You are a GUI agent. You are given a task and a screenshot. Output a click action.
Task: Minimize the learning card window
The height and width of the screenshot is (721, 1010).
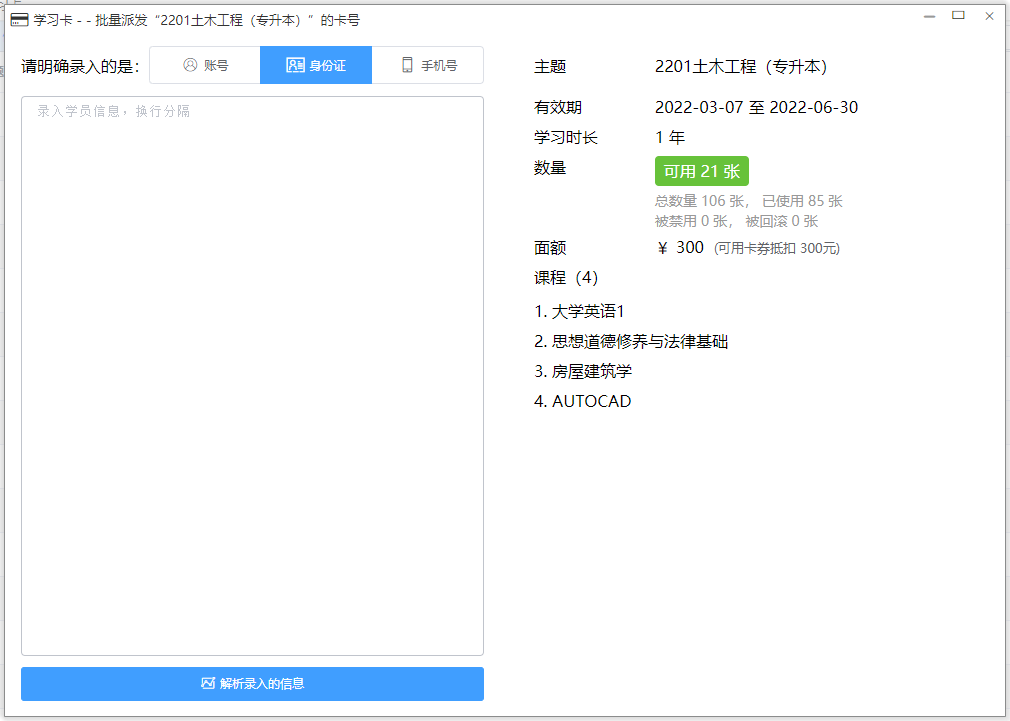(x=929, y=16)
